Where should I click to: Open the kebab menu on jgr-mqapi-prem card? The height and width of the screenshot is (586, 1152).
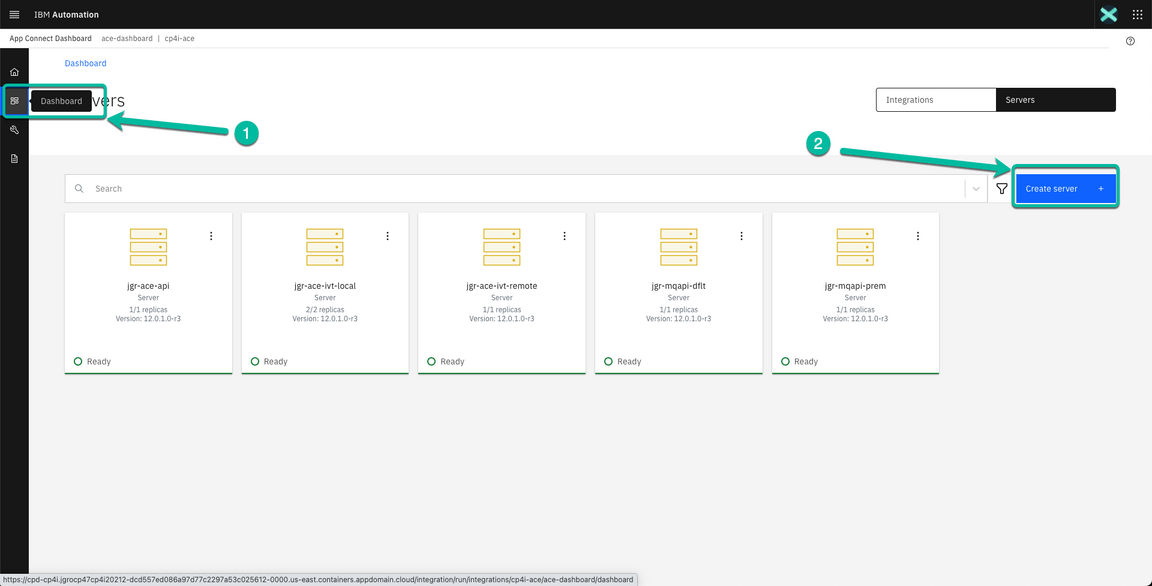[x=918, y=235]
